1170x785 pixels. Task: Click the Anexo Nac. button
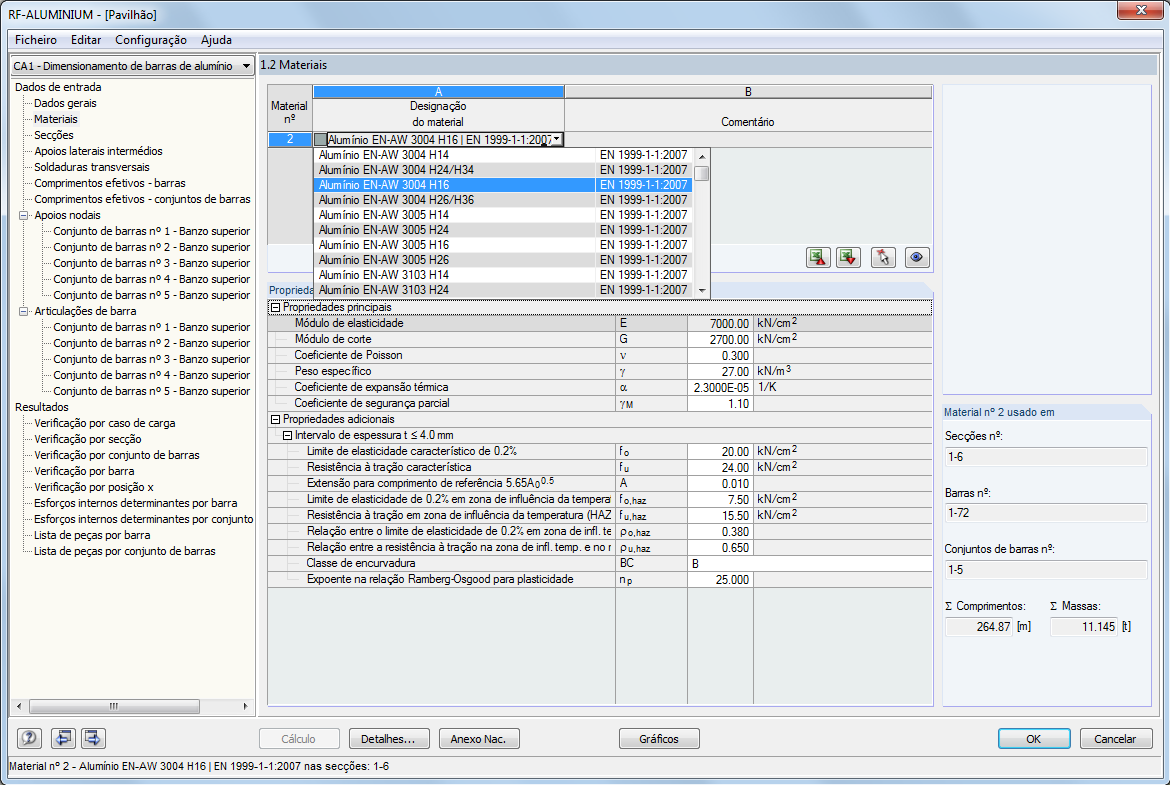click(x=479, y=739)
